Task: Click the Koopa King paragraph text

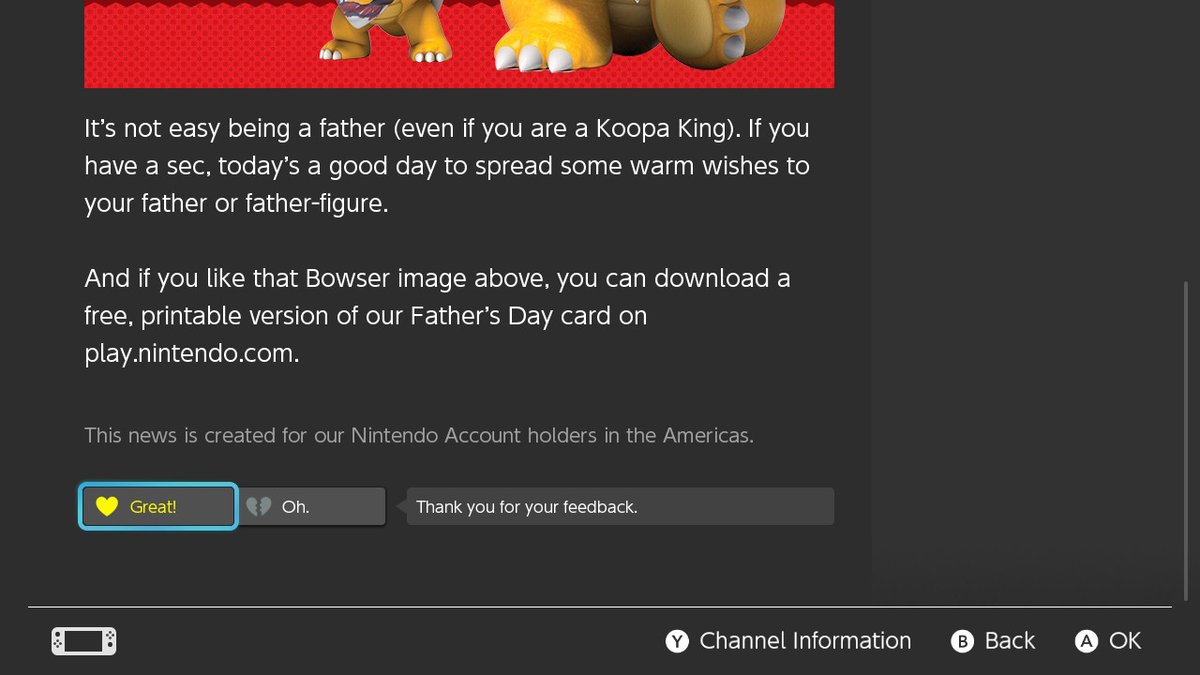Action: coord(446,166)
